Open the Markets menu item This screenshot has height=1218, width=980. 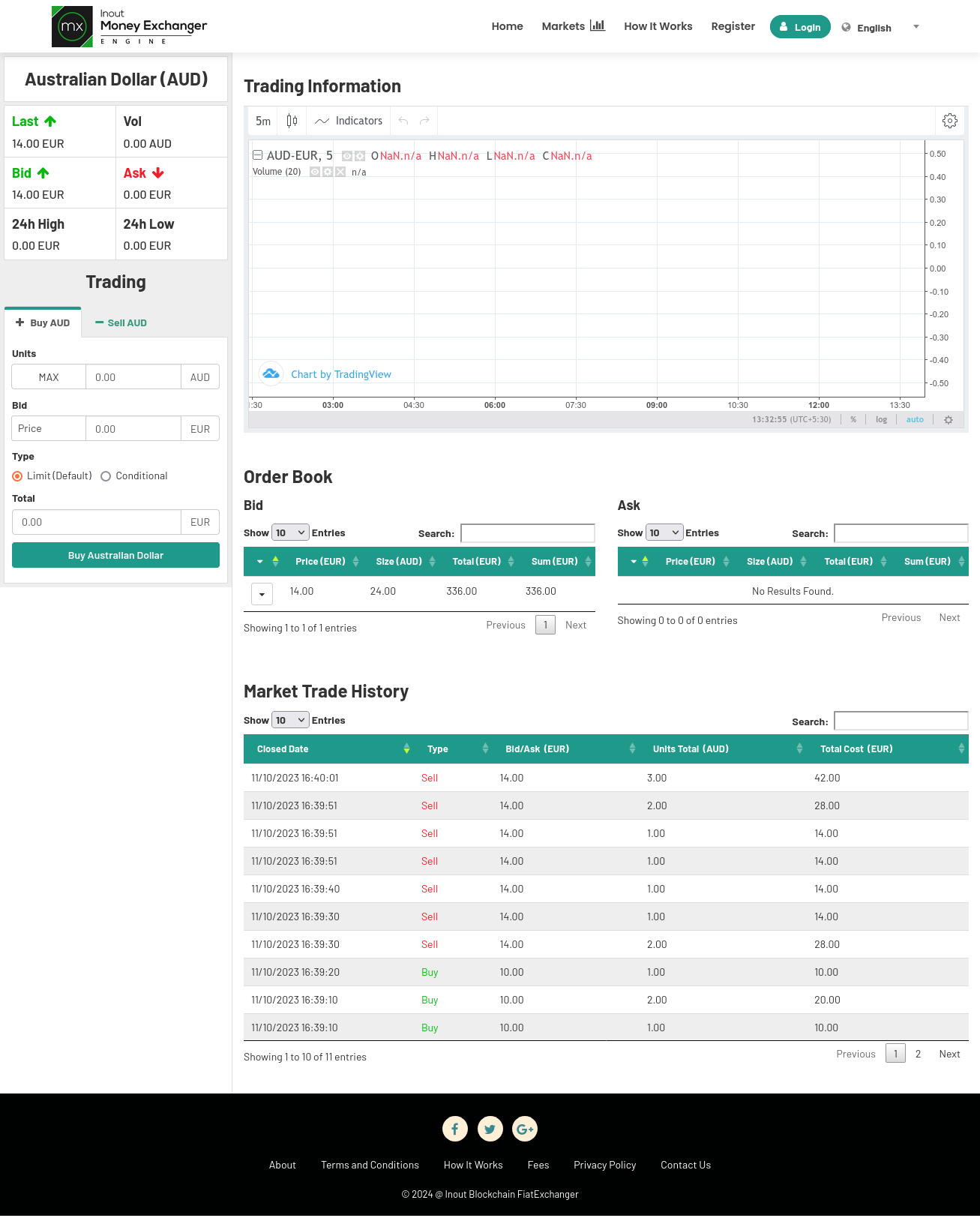(x=563, y=26)
